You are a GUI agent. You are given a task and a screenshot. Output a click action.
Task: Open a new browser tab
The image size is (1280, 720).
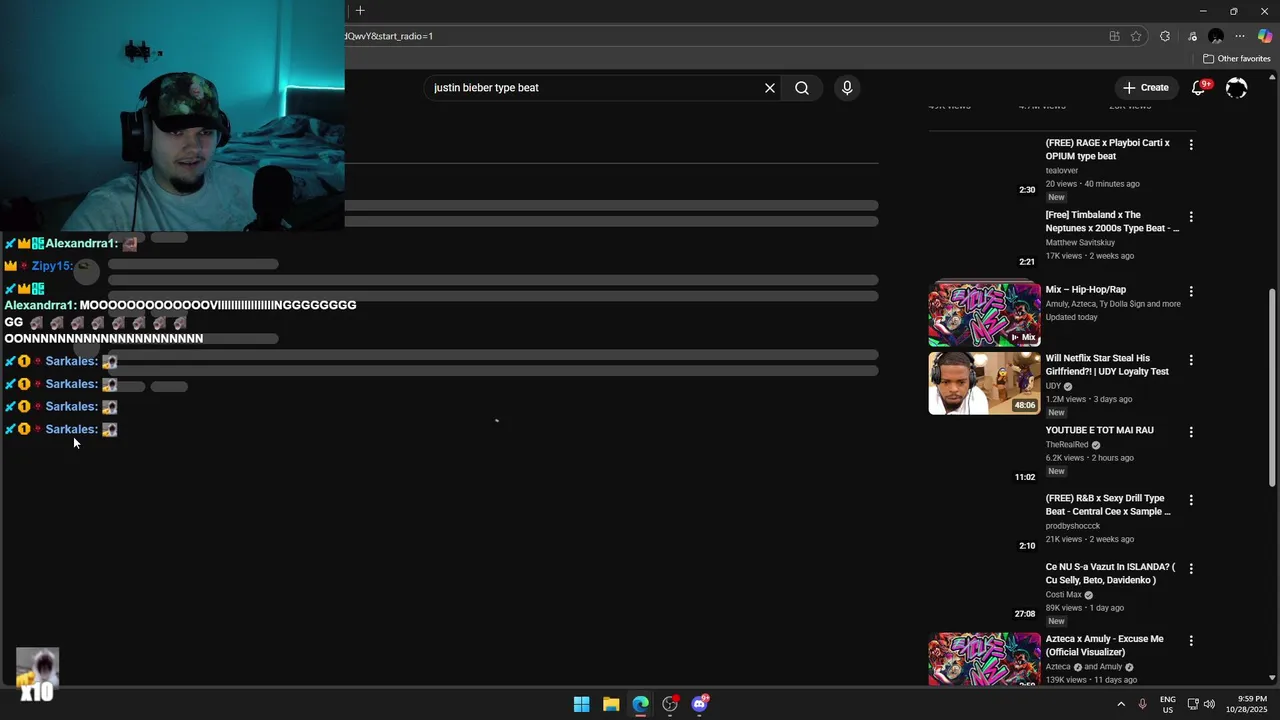360,11
